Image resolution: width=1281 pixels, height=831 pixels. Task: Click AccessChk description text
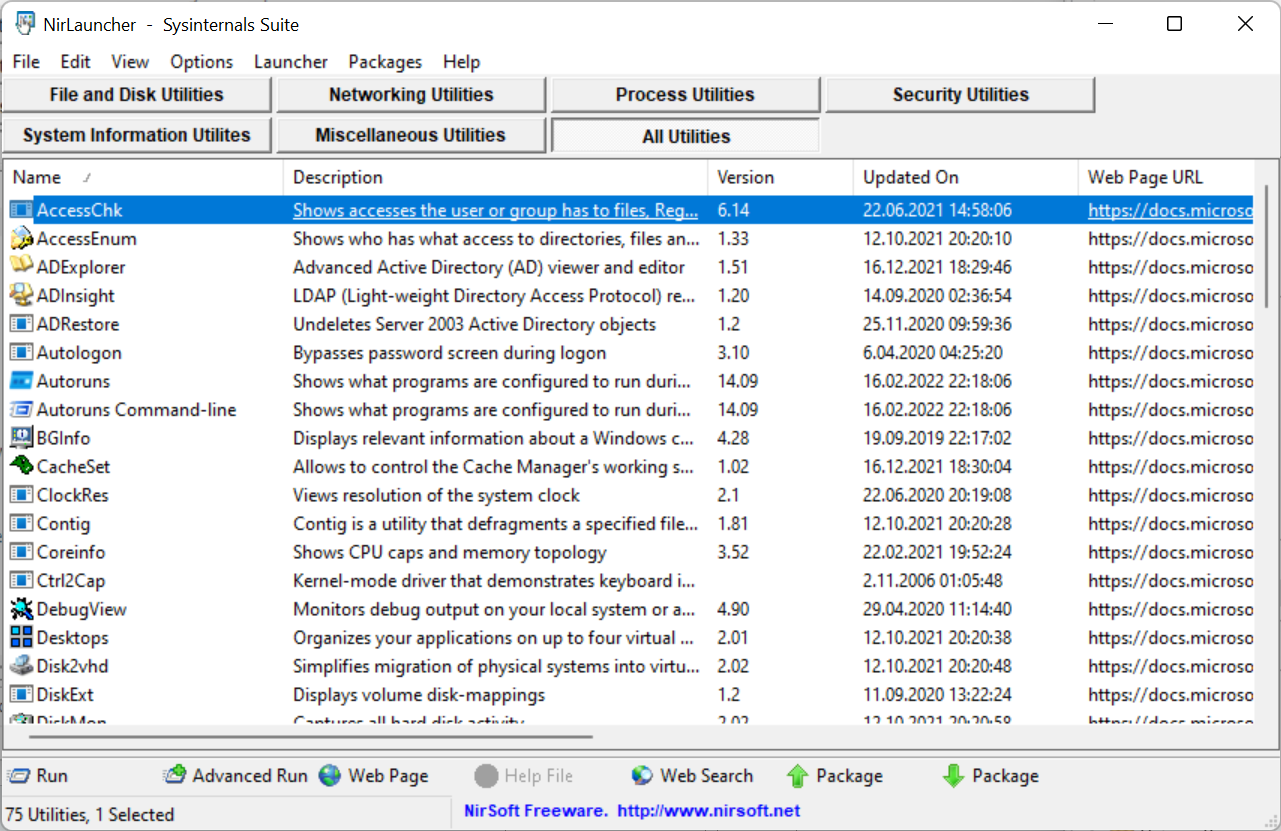pyautogui.click(x=495, y=211)
